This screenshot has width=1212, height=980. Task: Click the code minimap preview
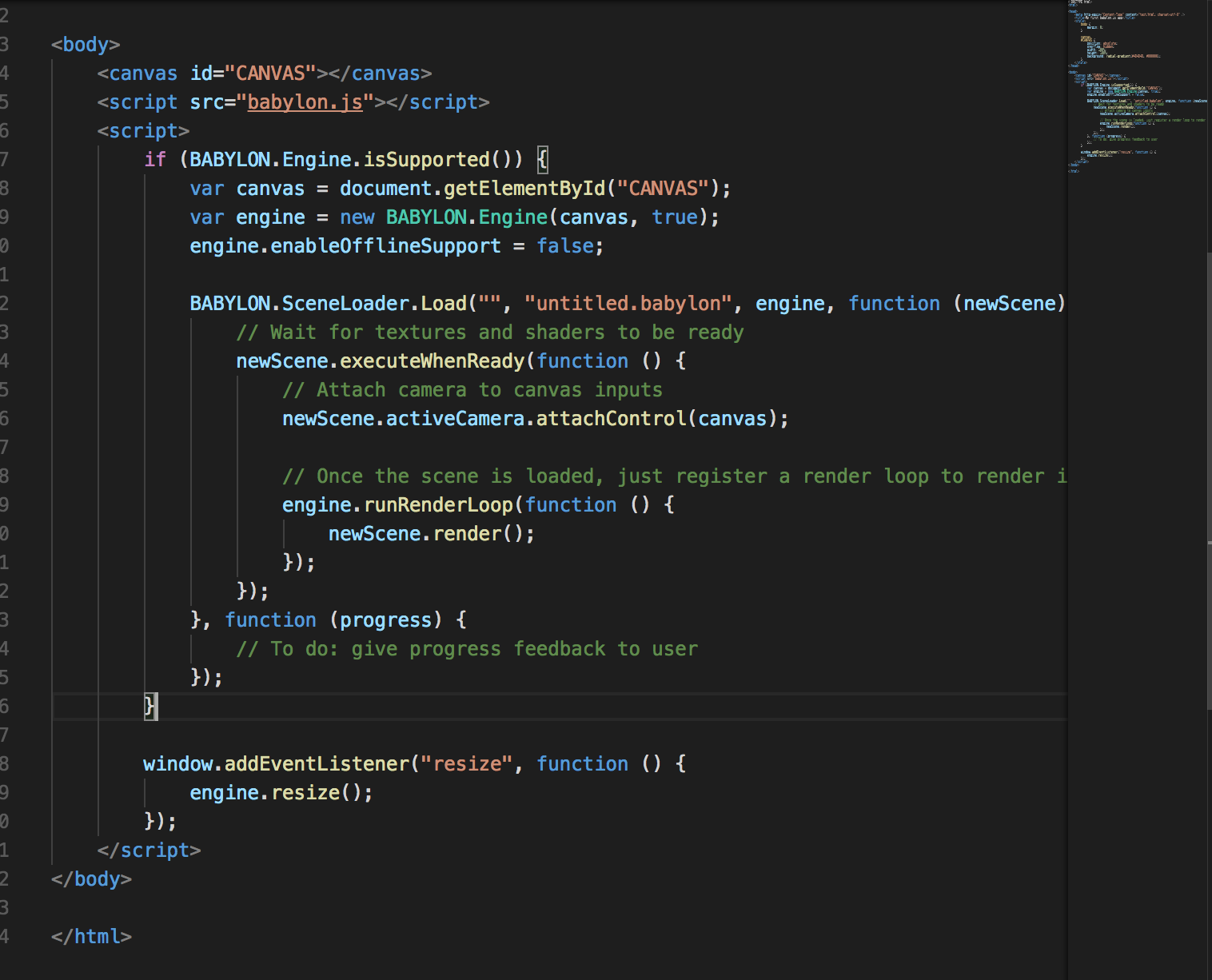point(1137,86)
